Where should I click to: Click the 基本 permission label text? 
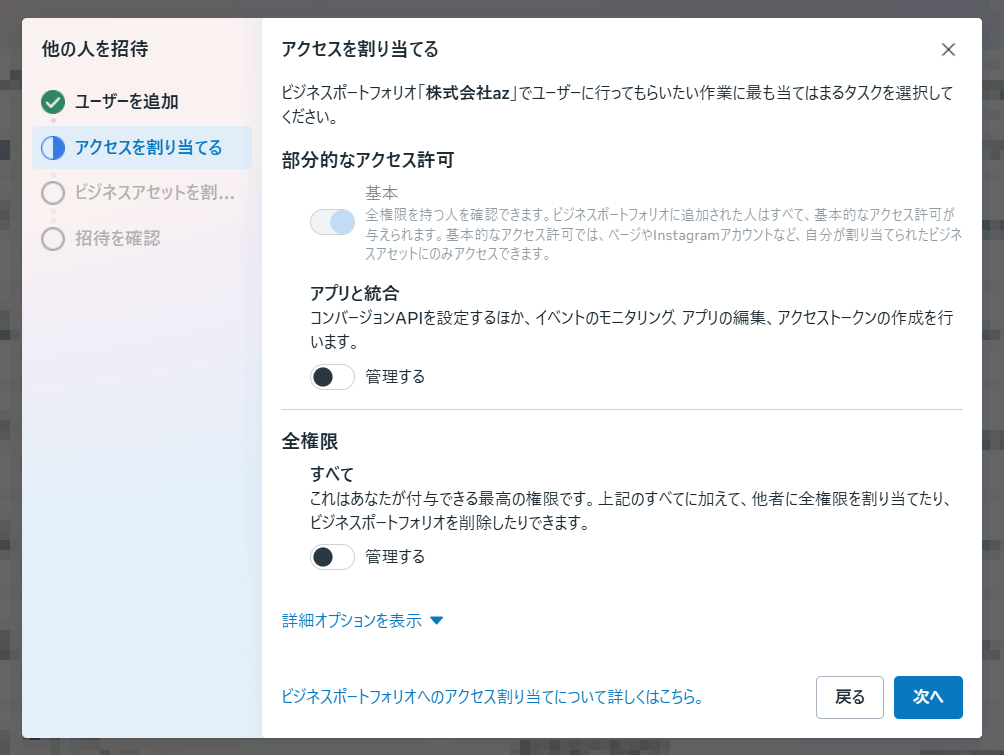[383, 192]
